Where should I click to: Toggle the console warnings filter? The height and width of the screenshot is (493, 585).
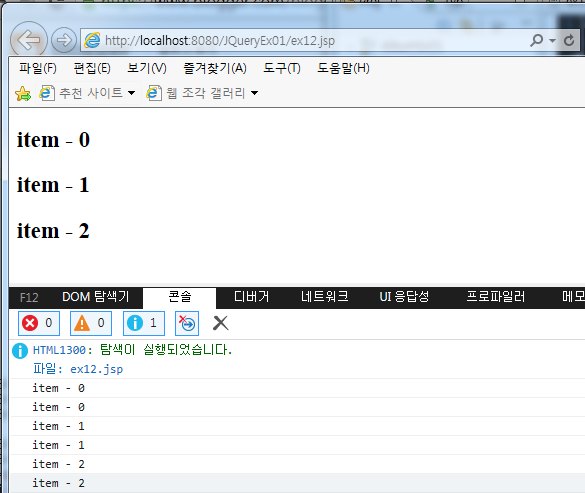(91, 323)
